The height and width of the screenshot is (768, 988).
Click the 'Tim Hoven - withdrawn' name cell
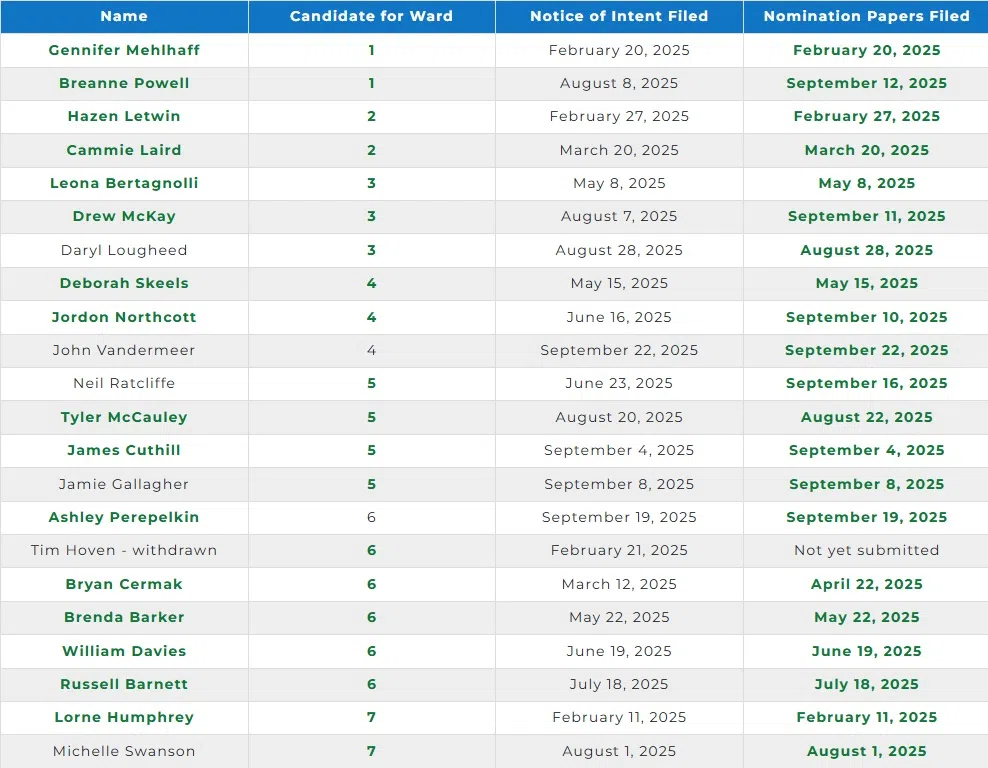[x=124, y=550]
